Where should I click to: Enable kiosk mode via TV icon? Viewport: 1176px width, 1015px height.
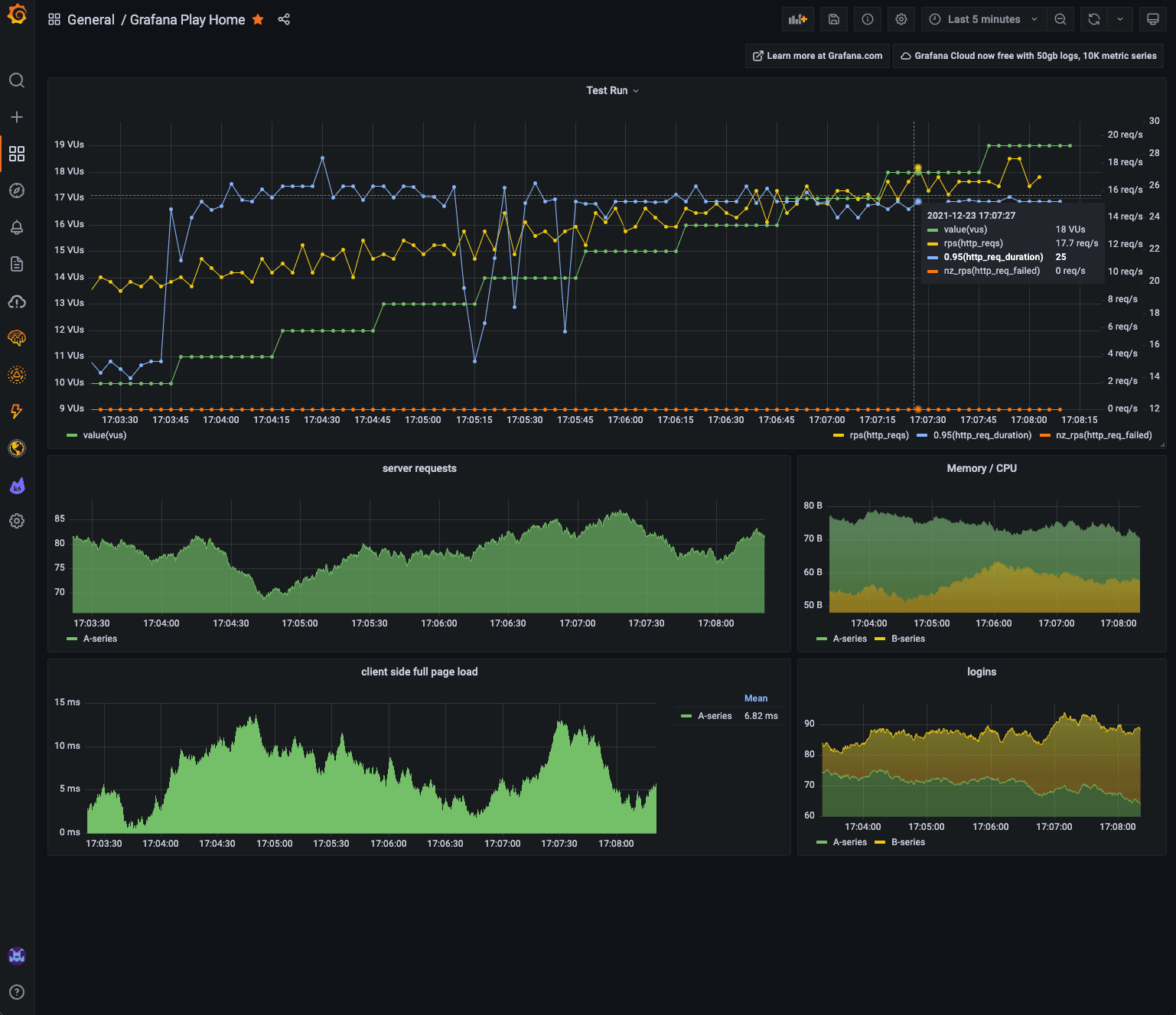coord(1152,19)
